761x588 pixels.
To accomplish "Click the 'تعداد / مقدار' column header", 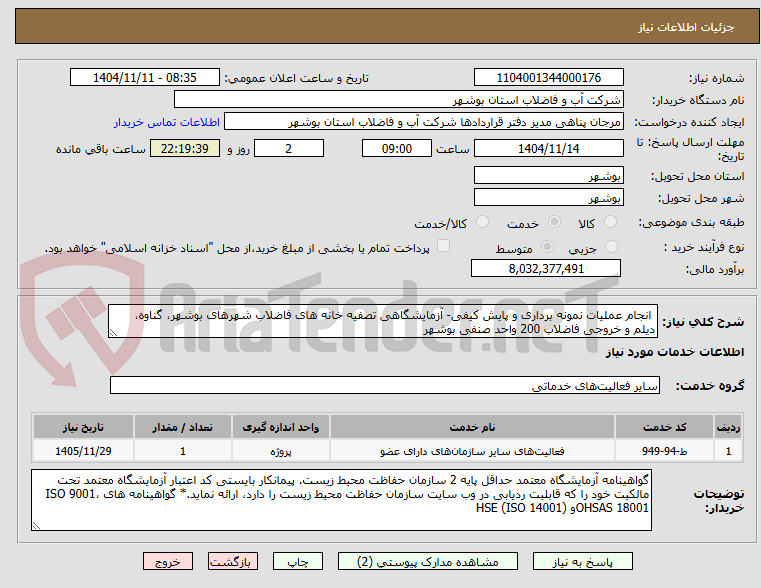I will point(182,427).
